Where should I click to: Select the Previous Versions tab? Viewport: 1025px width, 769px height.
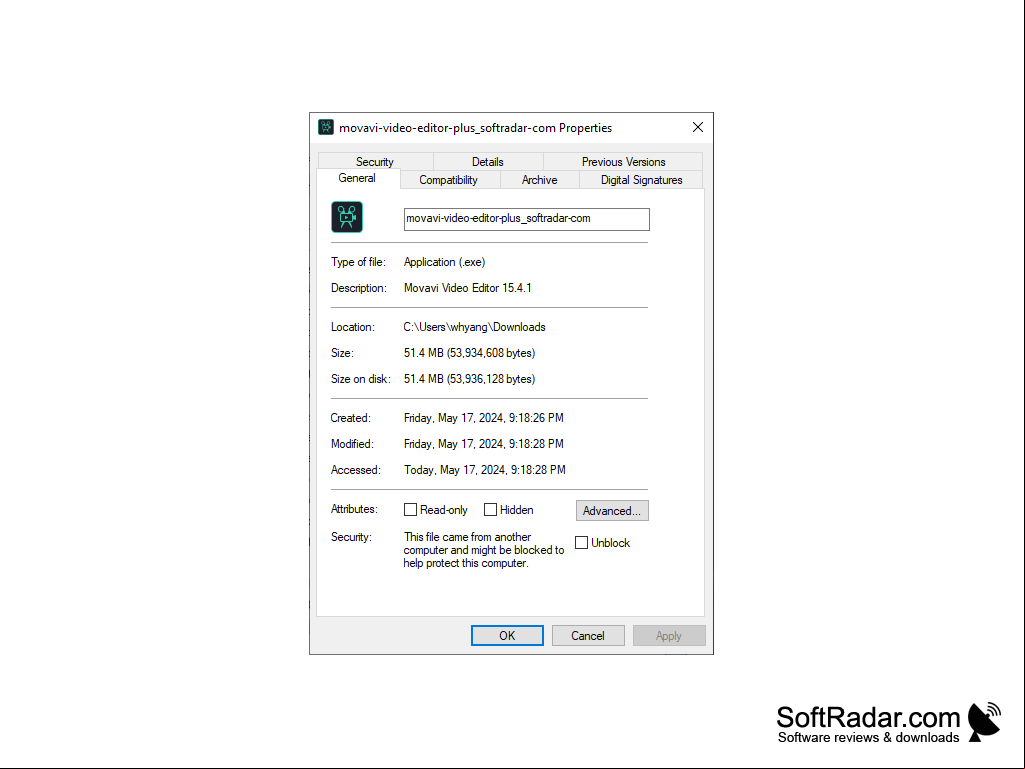tap(624, 162)
